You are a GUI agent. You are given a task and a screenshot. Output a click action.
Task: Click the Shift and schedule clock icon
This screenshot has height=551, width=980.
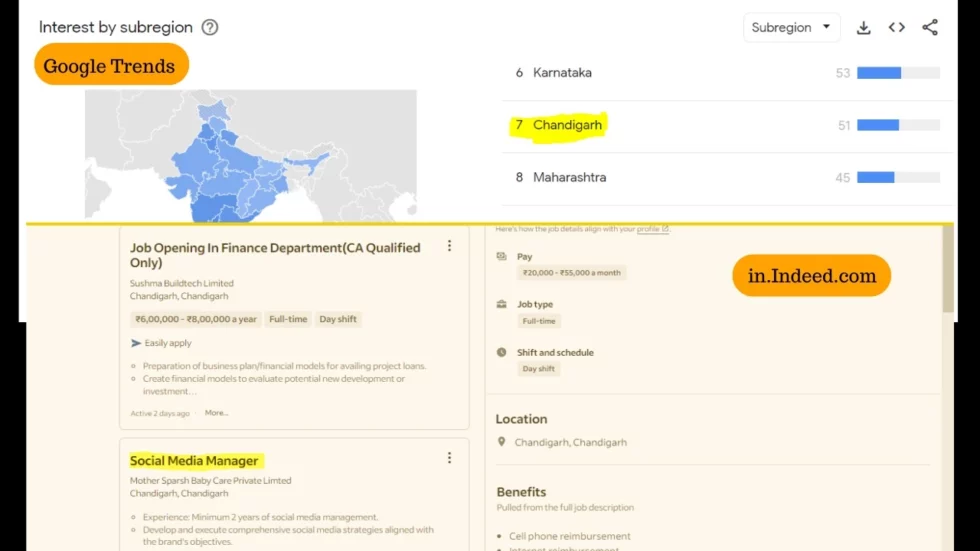point(501,352)
